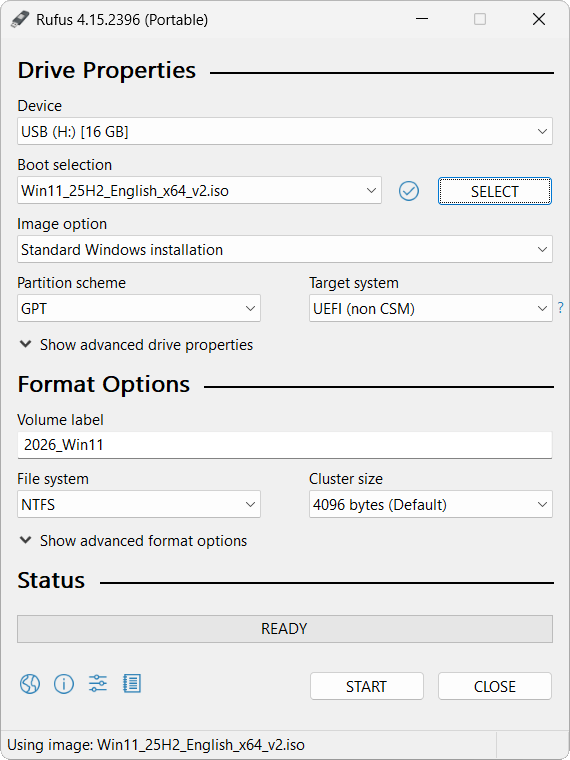
Task: Open application settings sliders icon
Action: click(98, 683)
